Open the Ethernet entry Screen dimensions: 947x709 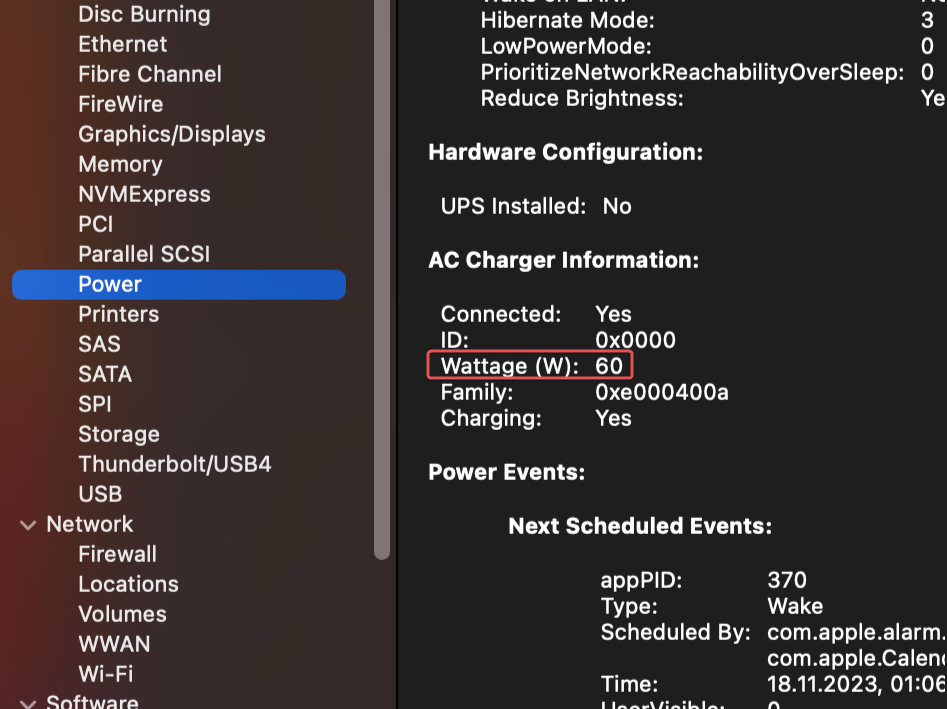click(x=123, y=44)
